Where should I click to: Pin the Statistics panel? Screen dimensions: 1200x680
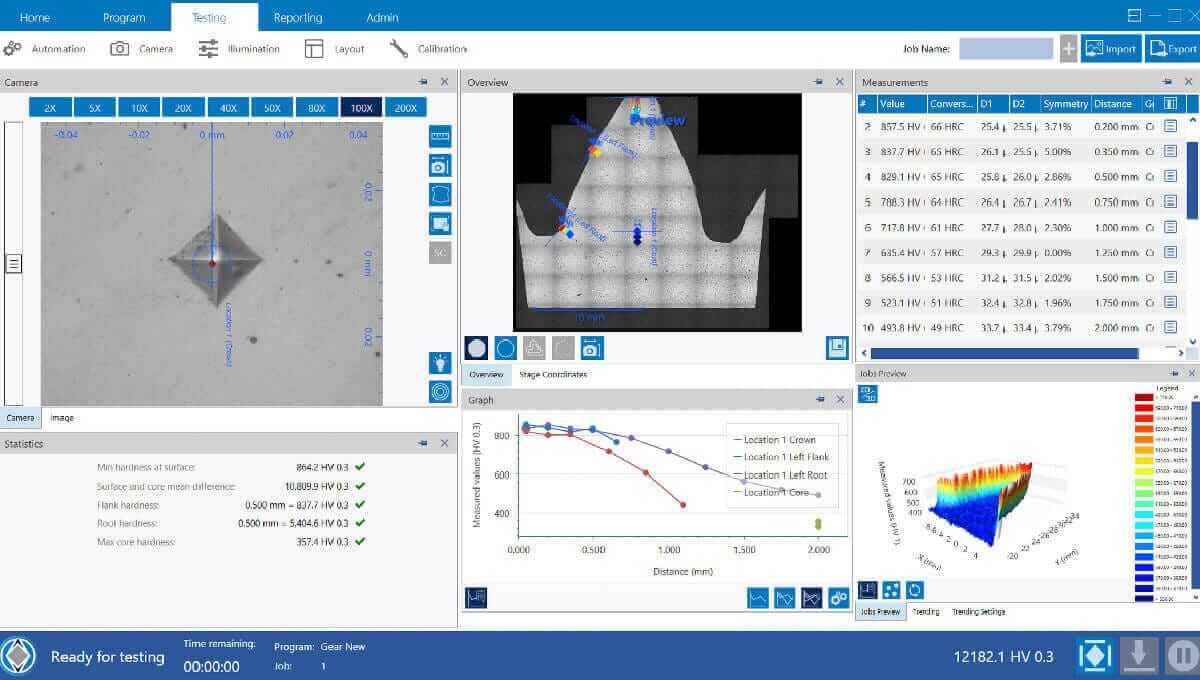(x=423, y=443)
